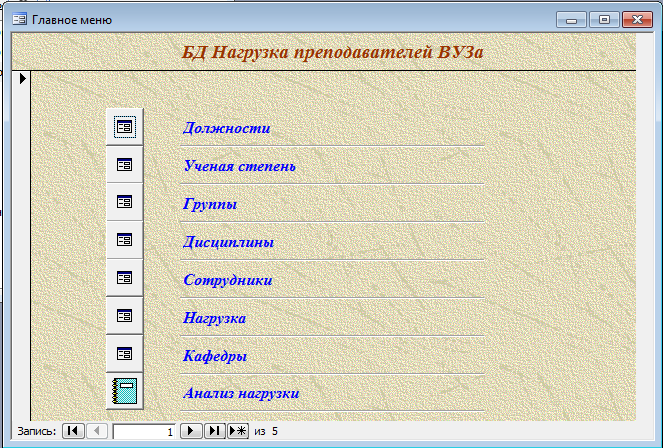Open the form button beside Должности
663x448 pixels.
(124, 127)
